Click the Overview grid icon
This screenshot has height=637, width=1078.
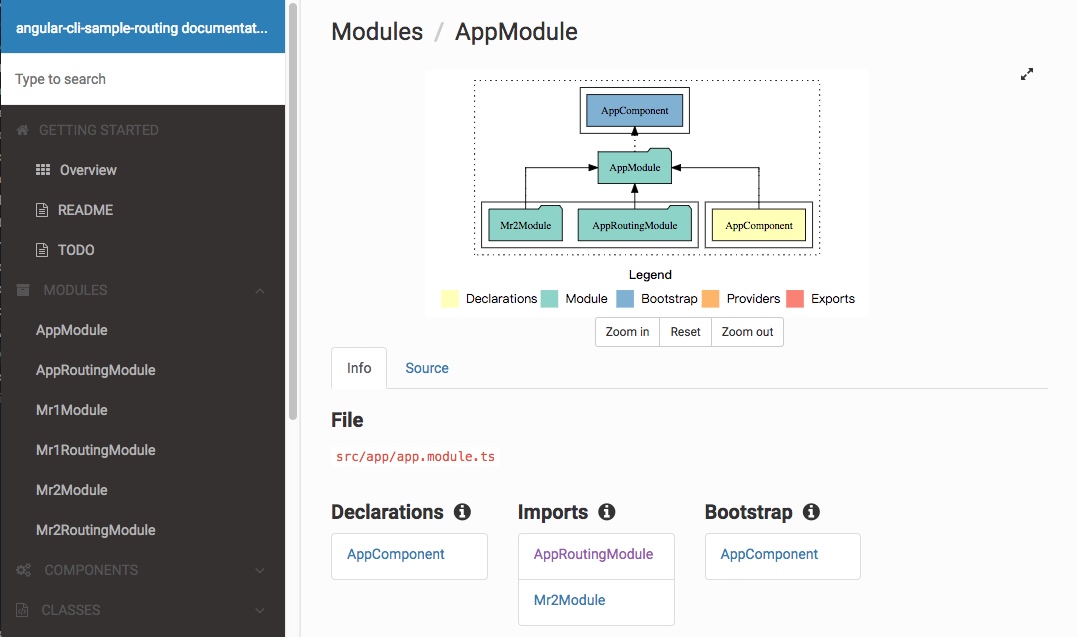pyautogui.click(x=43, y=170)
